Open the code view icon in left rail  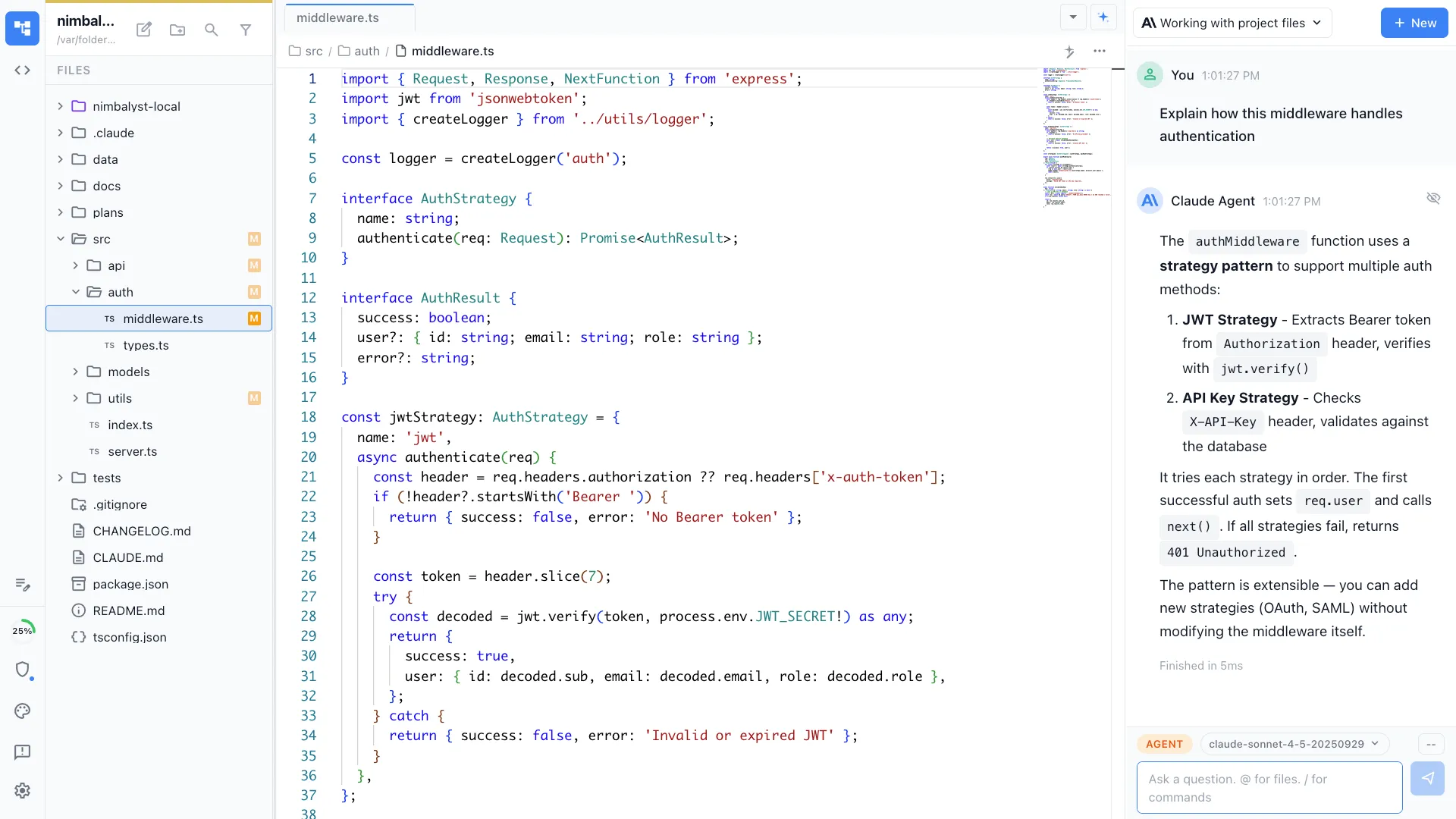22,70
